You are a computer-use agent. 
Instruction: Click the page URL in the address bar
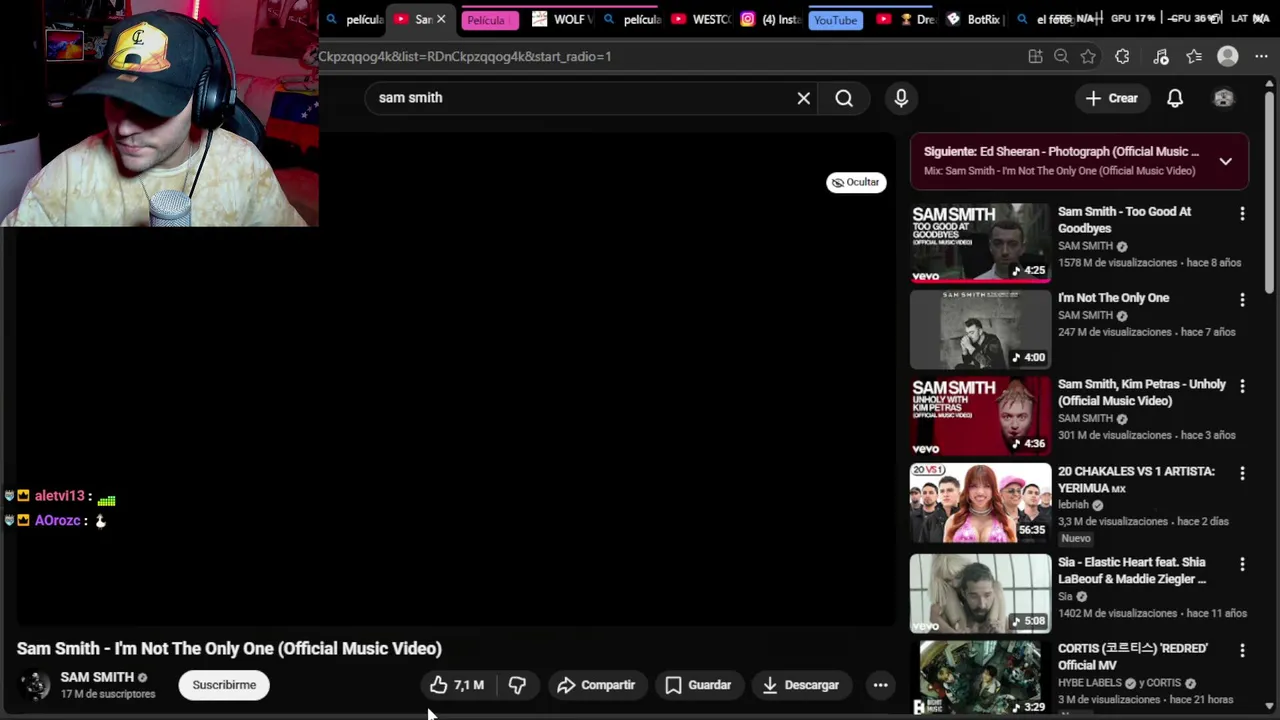point(465,57)
